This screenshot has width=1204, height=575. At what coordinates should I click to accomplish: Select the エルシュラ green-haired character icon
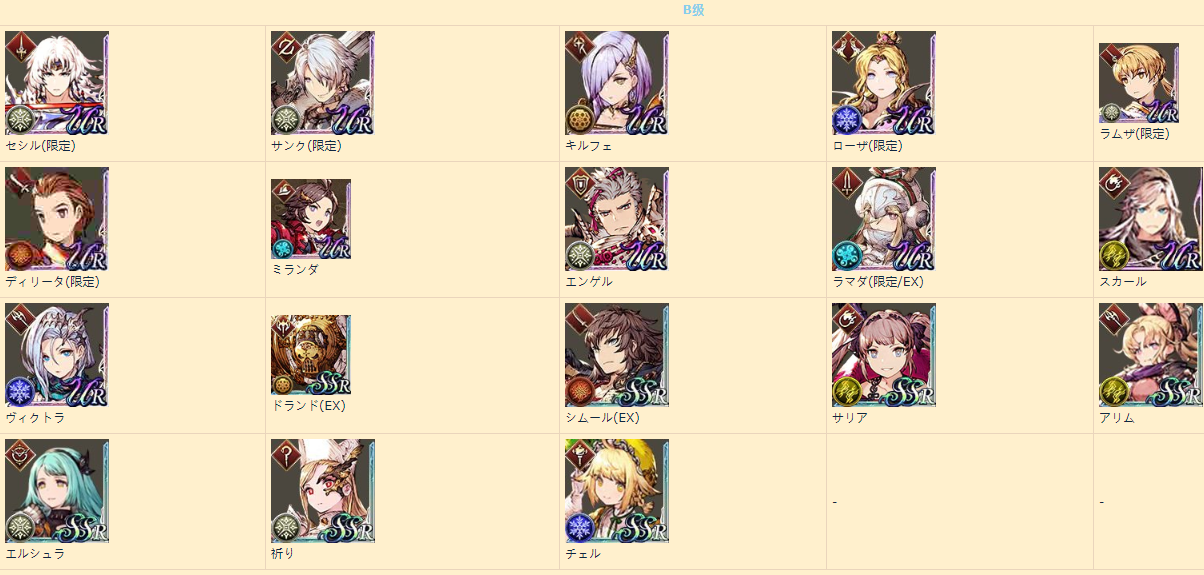(x=57, y=491)
